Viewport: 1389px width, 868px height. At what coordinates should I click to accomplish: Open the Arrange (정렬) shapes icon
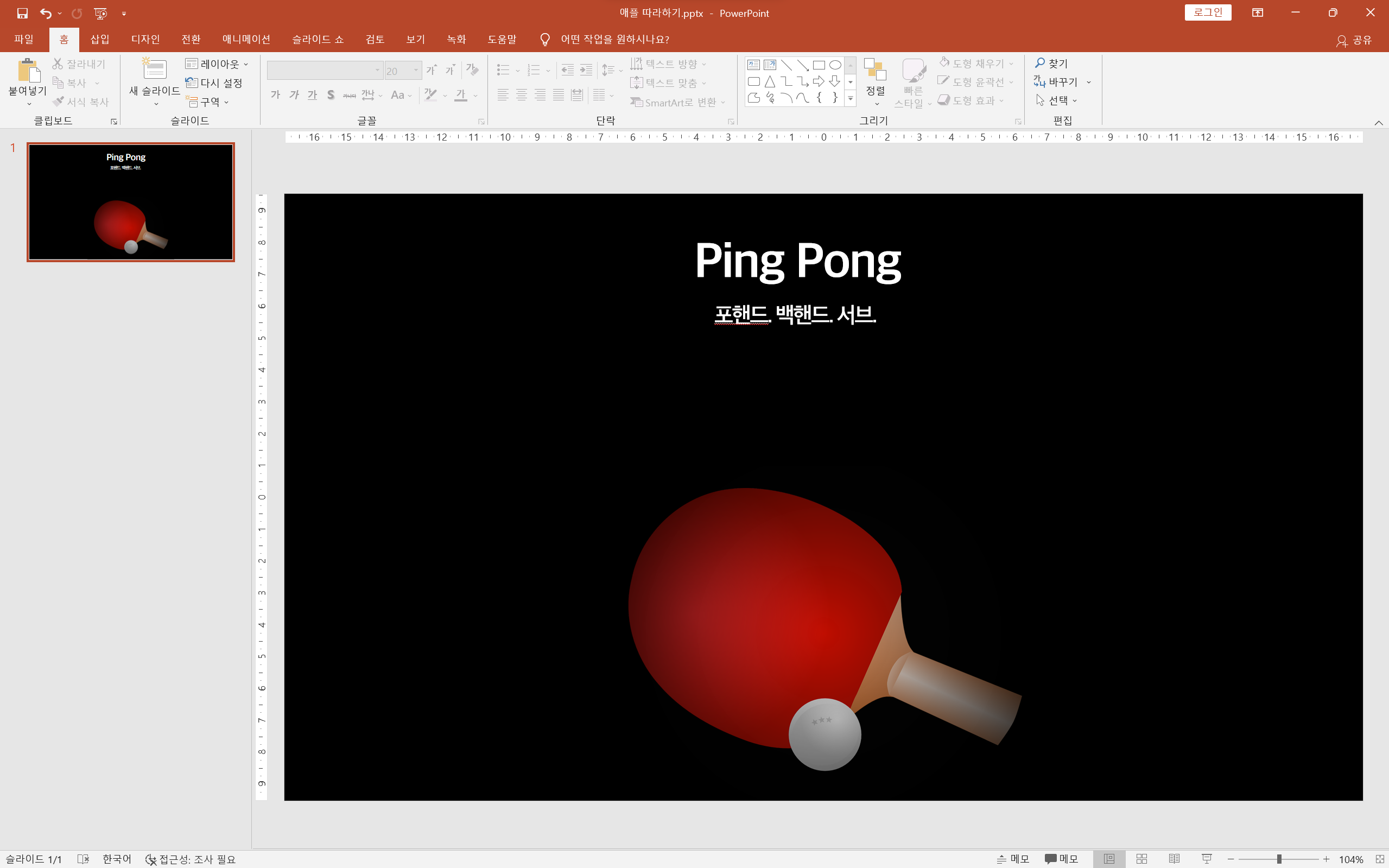click(x=876, y=79)
